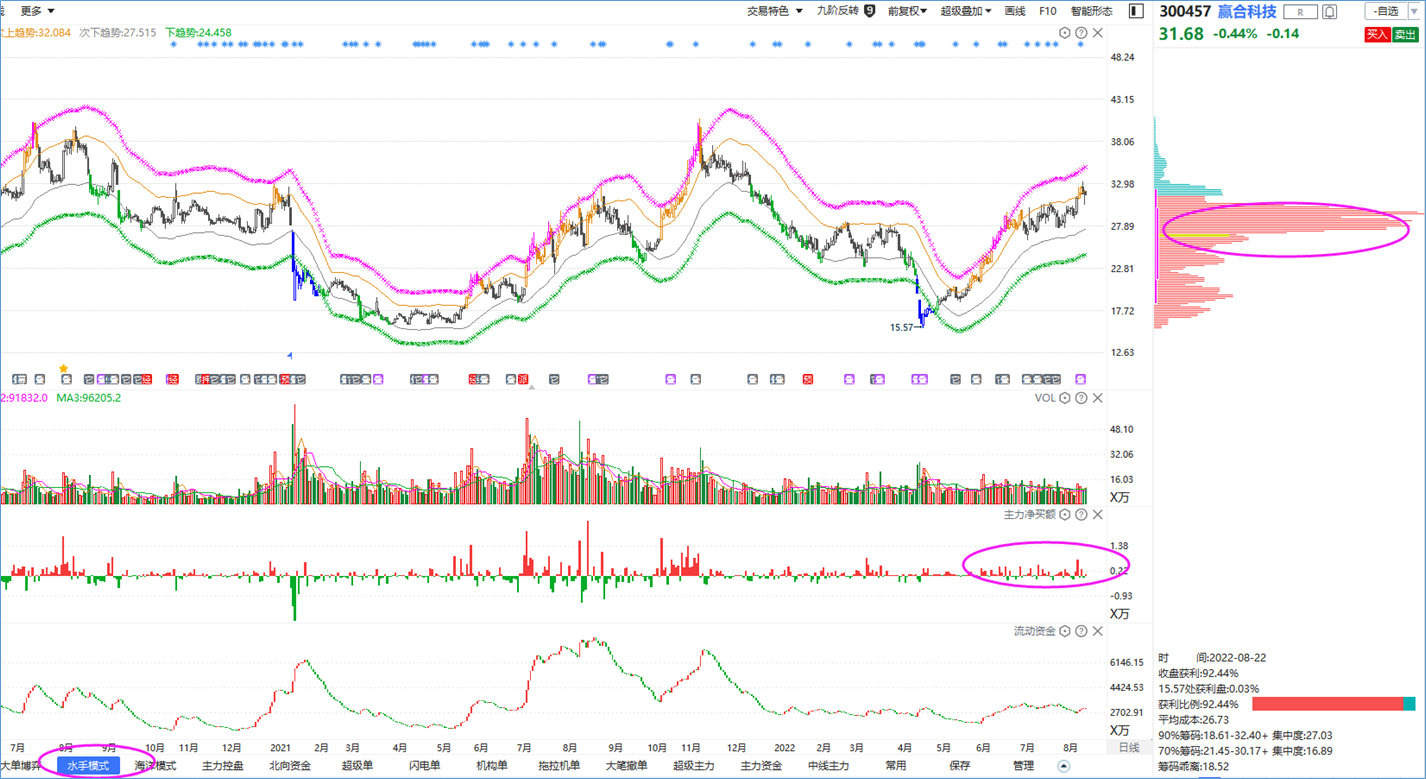Click the bell alert icon beside 赢合科技
Screen dimensions: 1426x779
point(1329,12)
